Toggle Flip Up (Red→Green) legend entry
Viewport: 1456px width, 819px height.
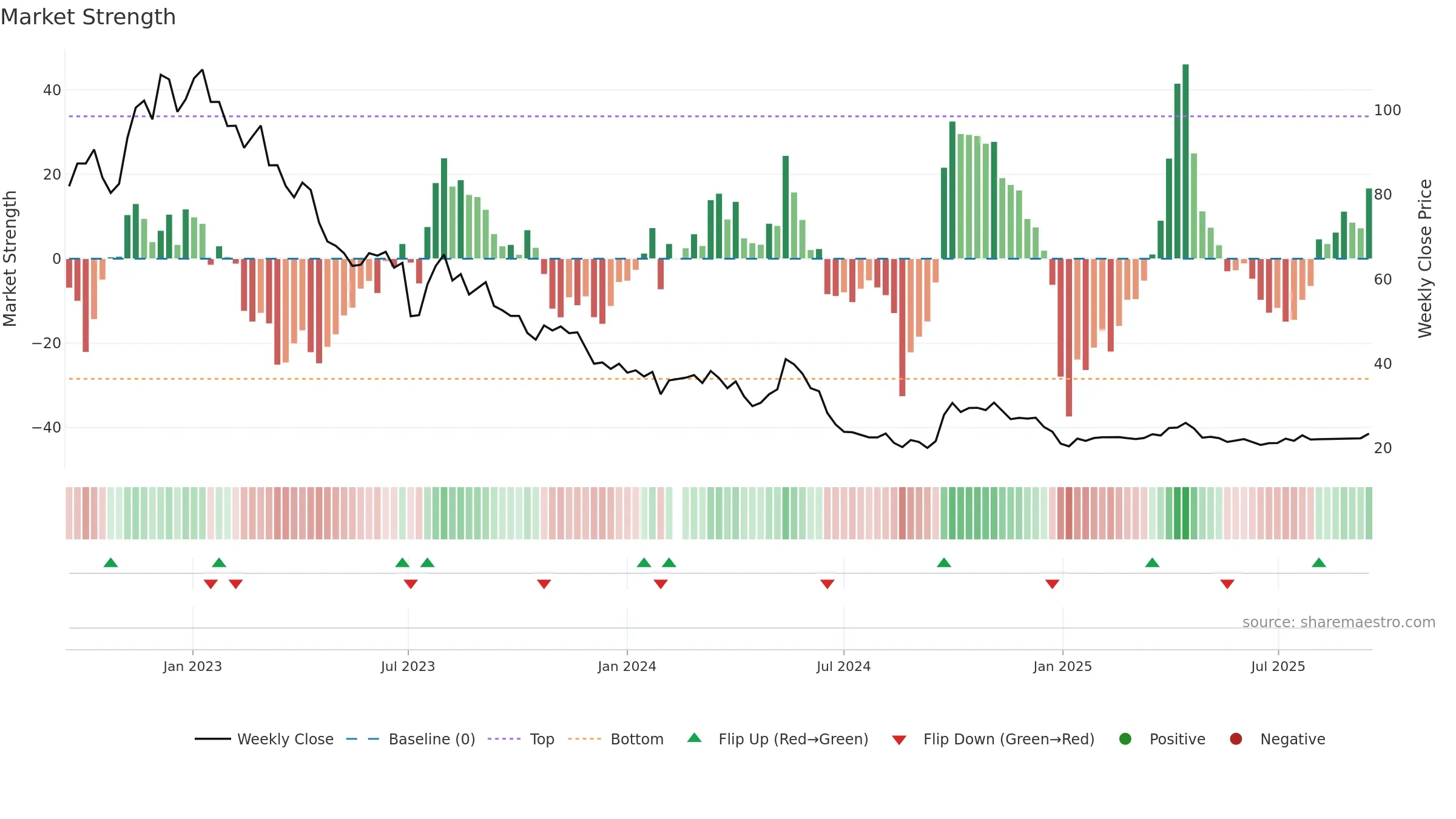tap(778, 739)
